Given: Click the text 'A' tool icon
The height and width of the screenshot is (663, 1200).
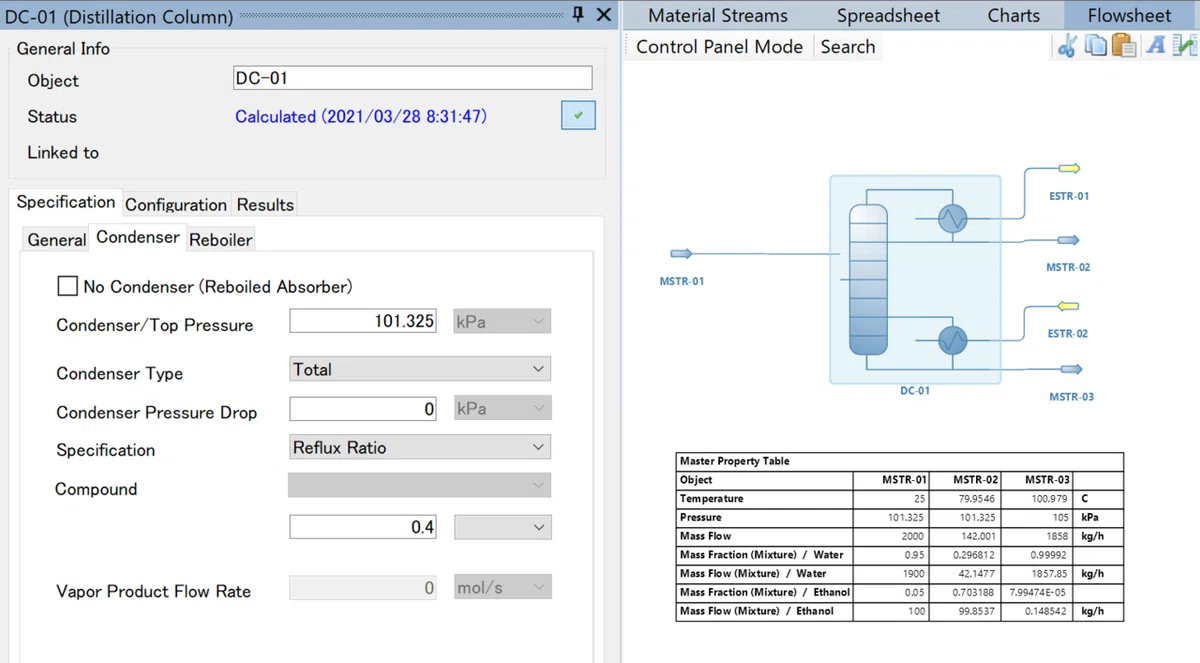Looking at the screenshot, I should 1156,46.
